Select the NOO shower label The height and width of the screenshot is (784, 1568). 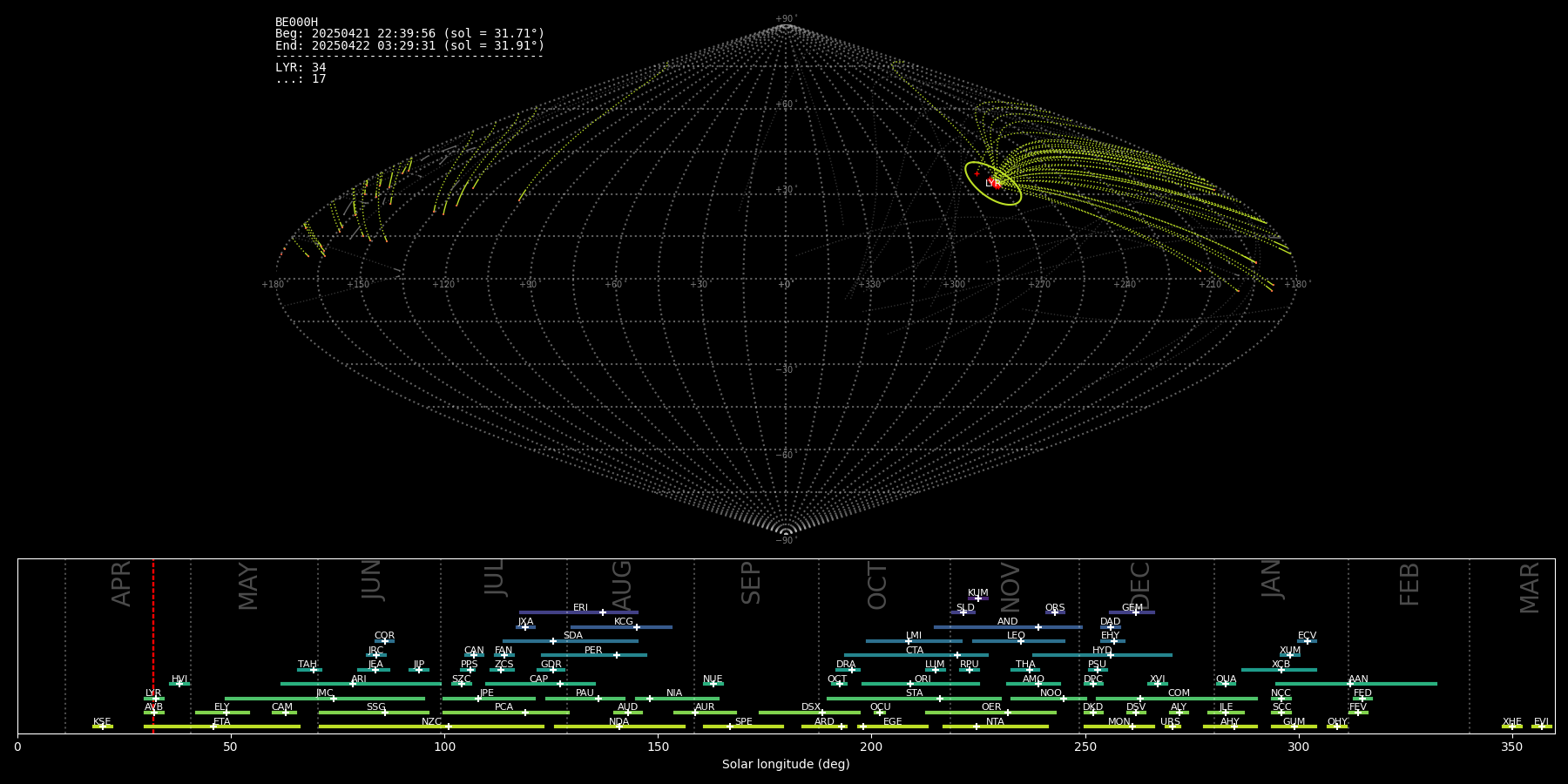pos(1051,693)
